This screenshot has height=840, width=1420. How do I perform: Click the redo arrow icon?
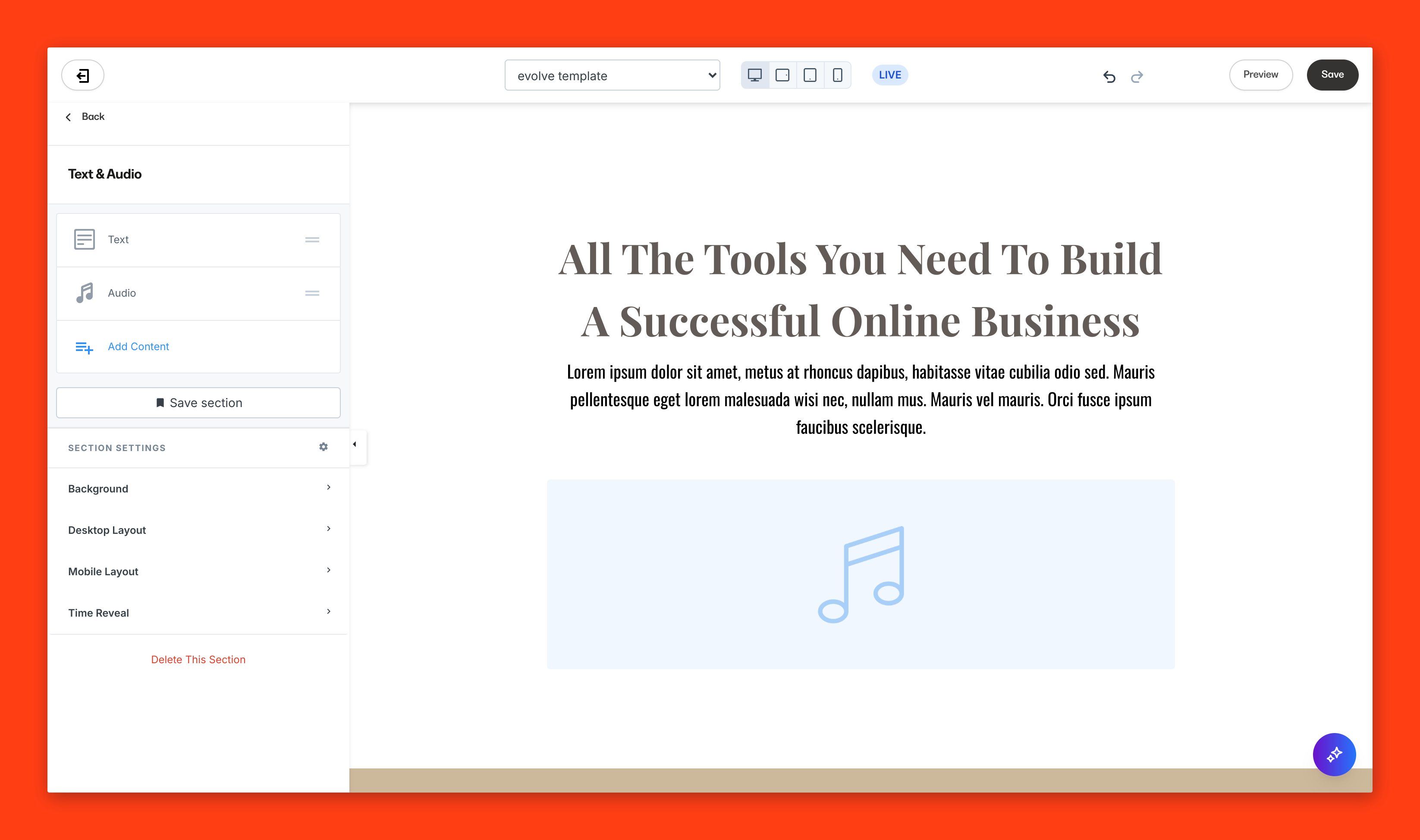1137,76
